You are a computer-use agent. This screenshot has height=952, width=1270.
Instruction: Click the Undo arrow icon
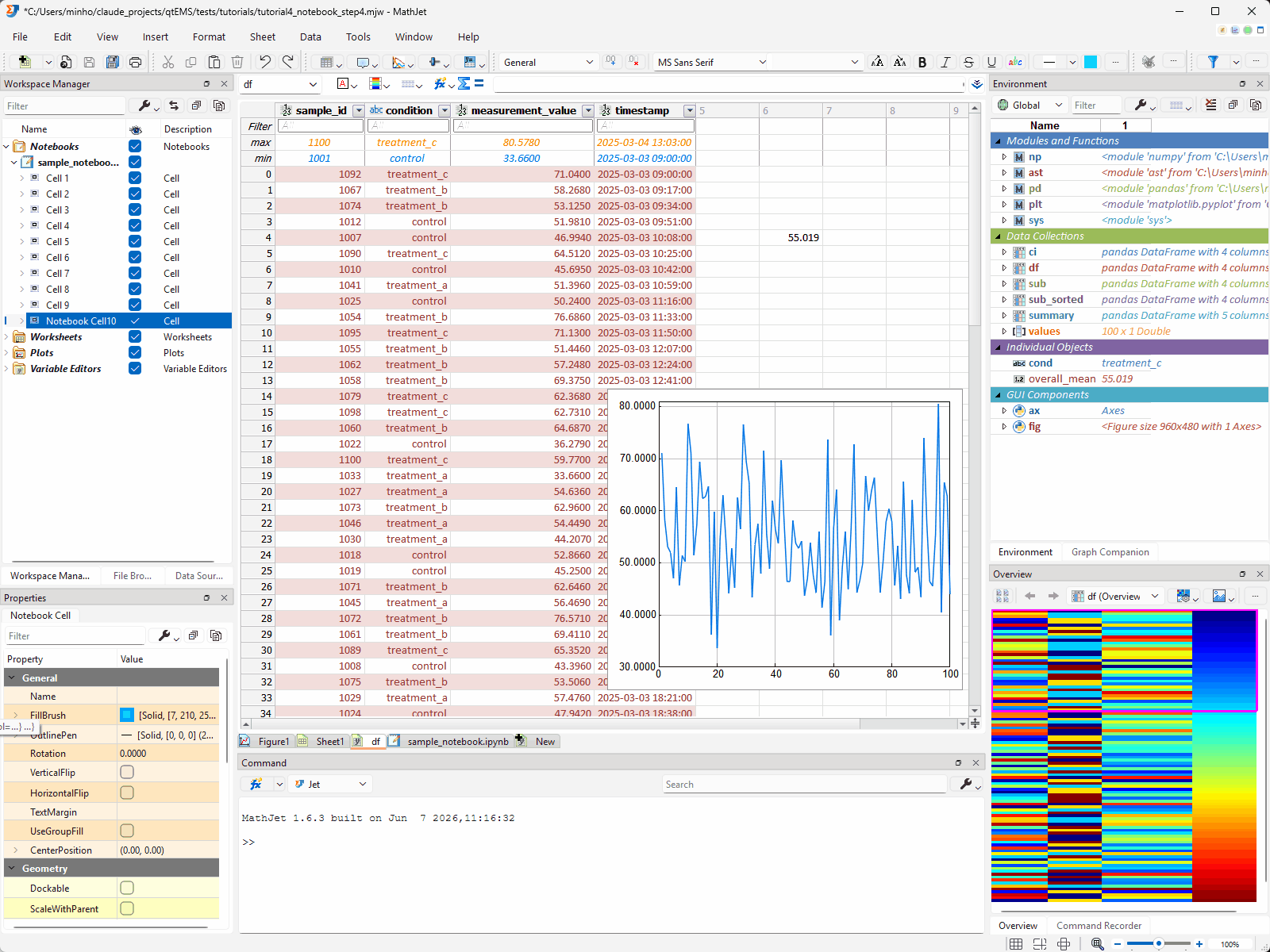[x=265, y=62]
